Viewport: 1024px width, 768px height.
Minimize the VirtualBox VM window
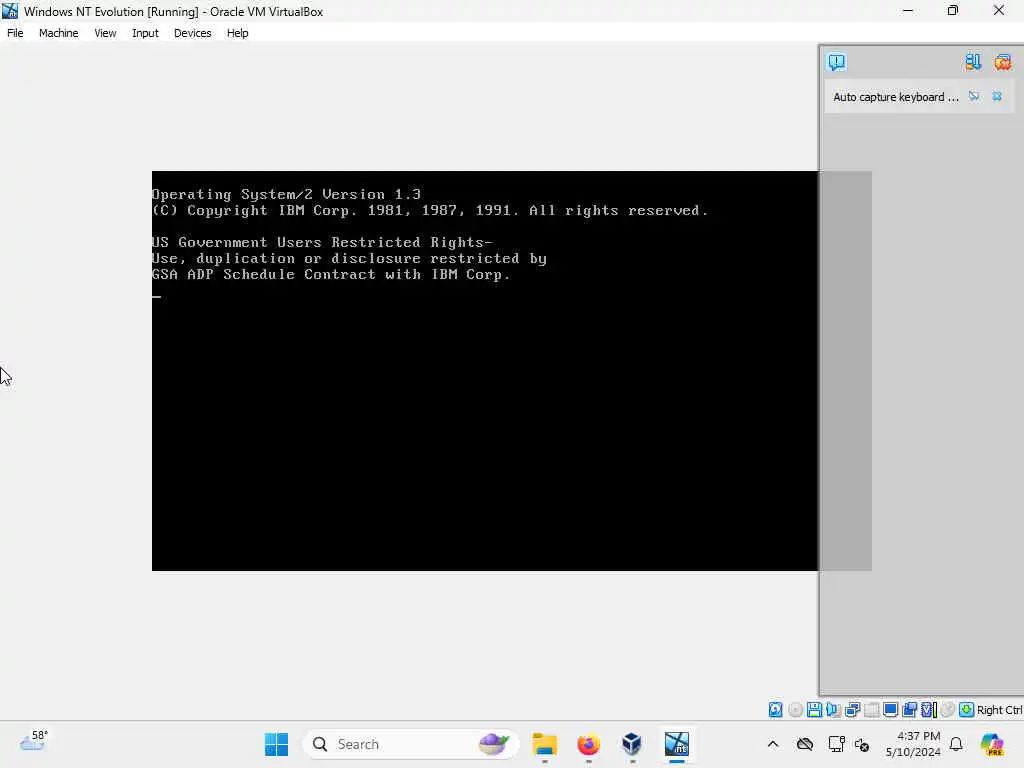(x=908, y=10)
